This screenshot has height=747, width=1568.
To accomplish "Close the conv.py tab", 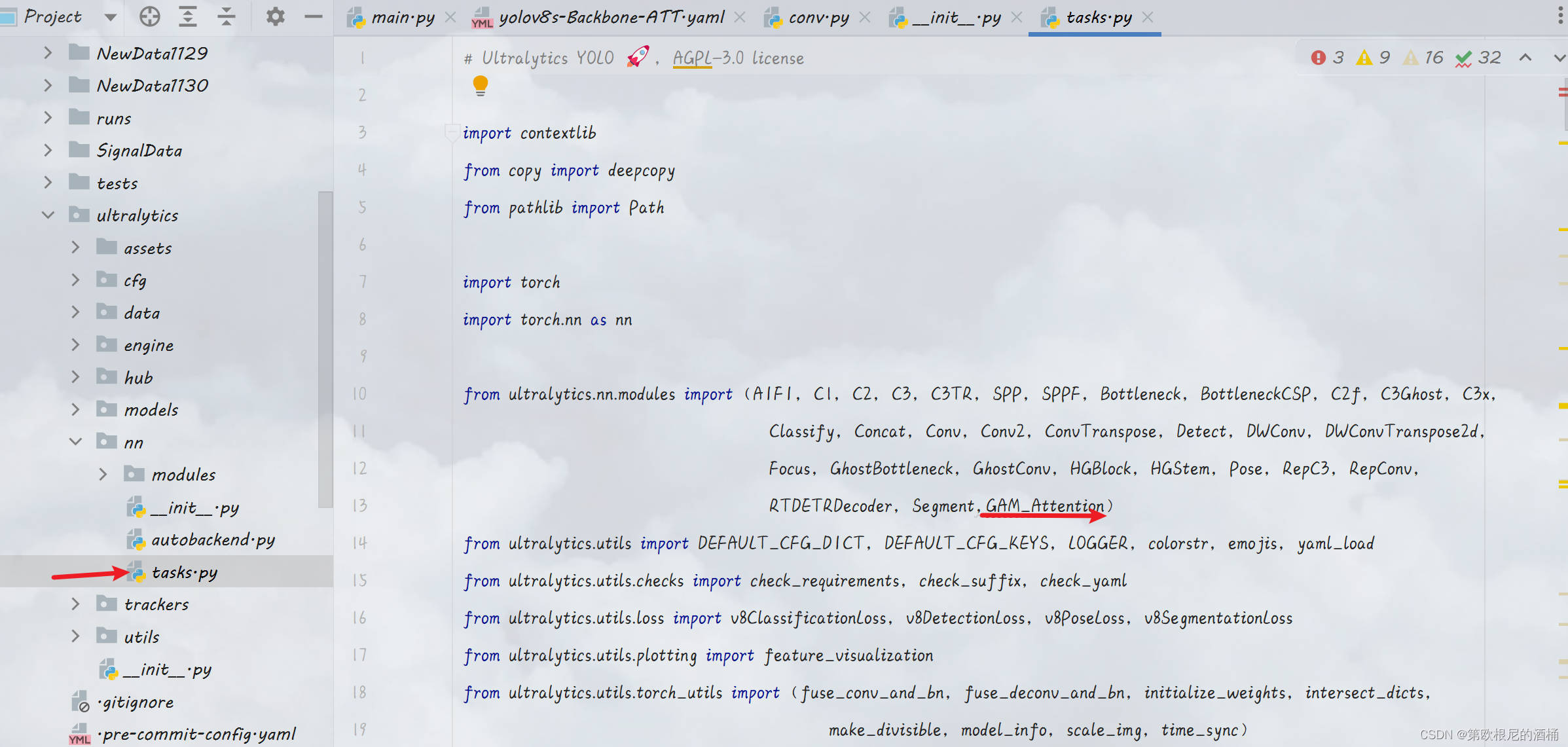I will tap(865, 18).
